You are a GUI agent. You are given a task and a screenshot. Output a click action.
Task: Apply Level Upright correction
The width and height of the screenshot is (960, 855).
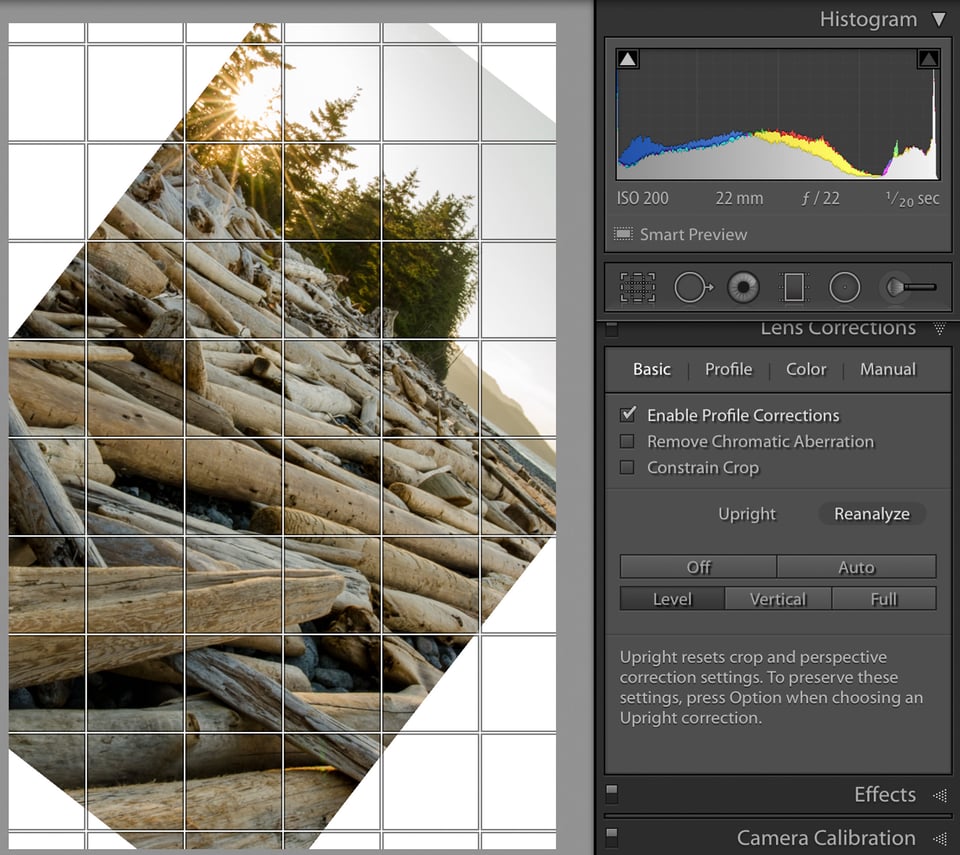672,599
